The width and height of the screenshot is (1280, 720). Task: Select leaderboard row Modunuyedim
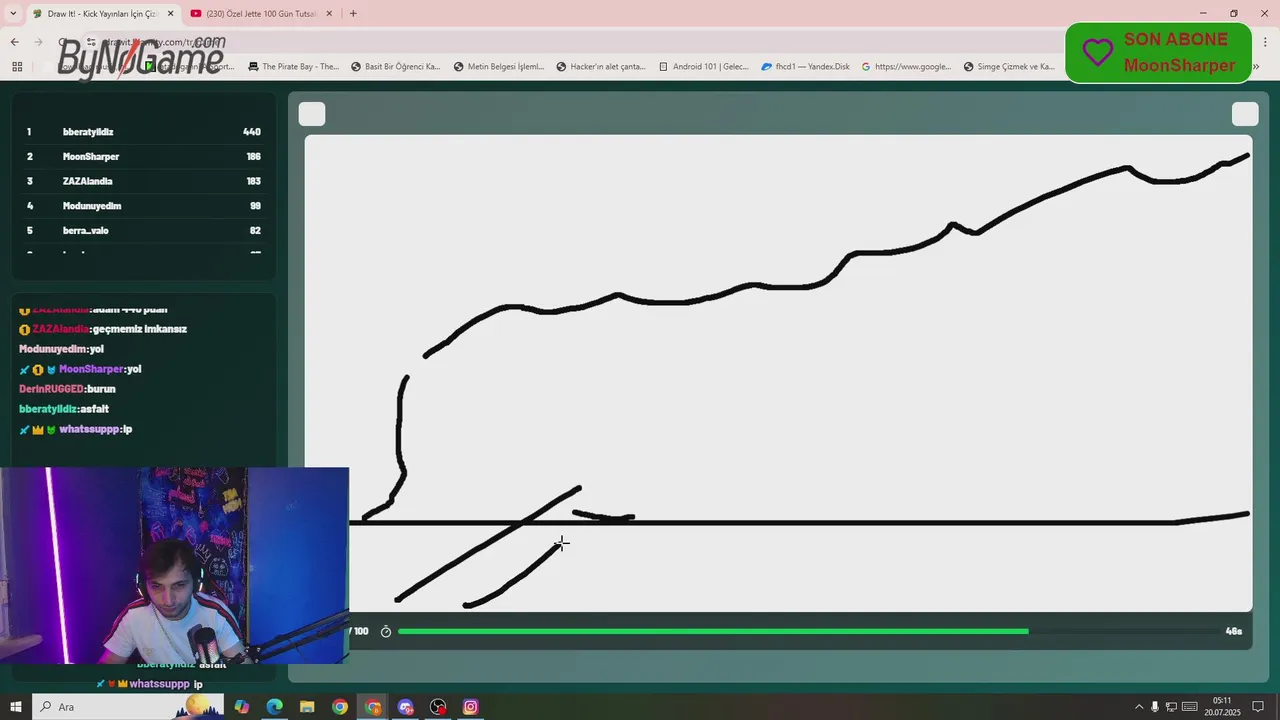click(x=144, y=206)
